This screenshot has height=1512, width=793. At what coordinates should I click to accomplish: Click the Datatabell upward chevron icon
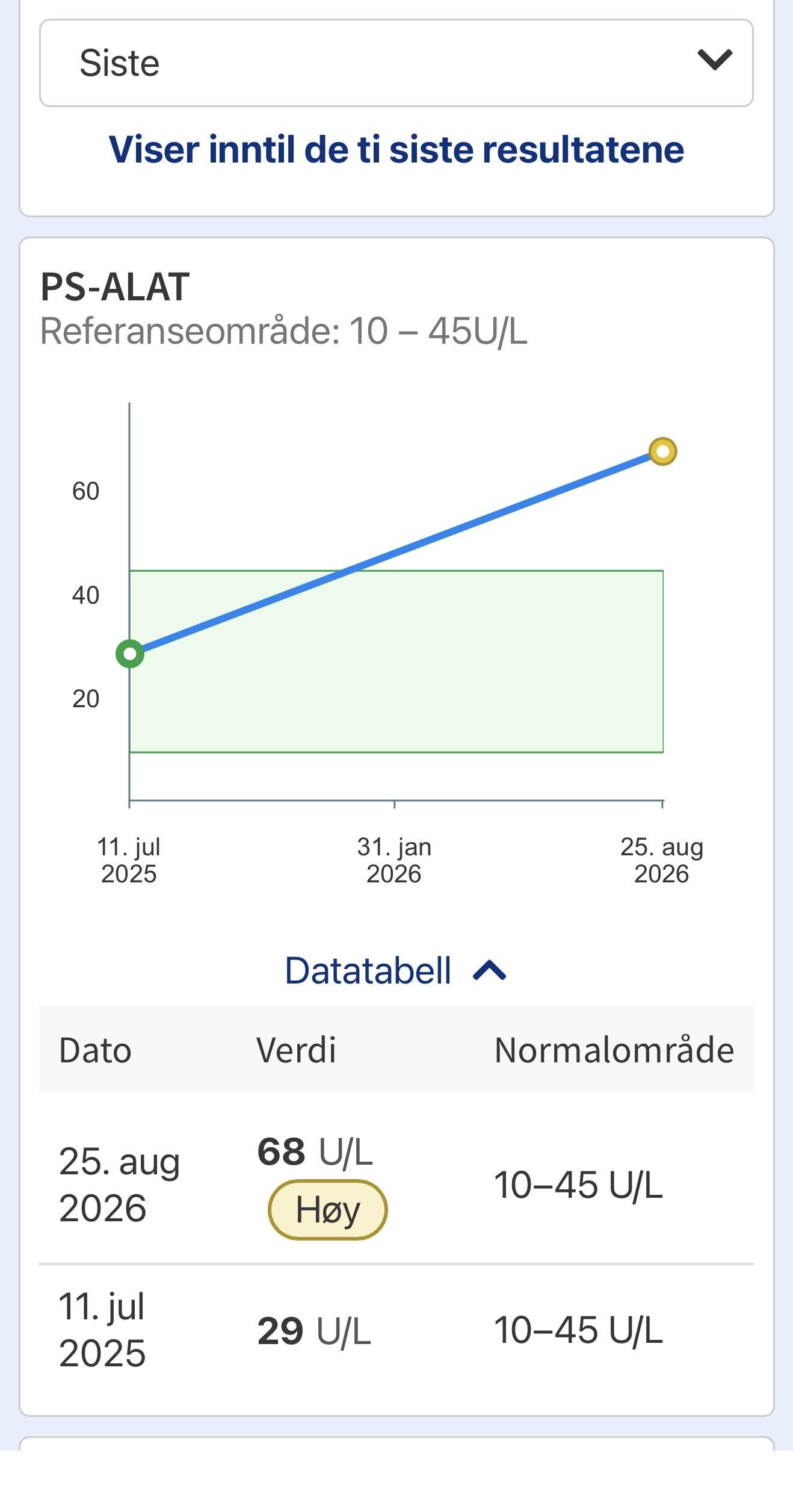pyautogui.click(x=490, y=970)
